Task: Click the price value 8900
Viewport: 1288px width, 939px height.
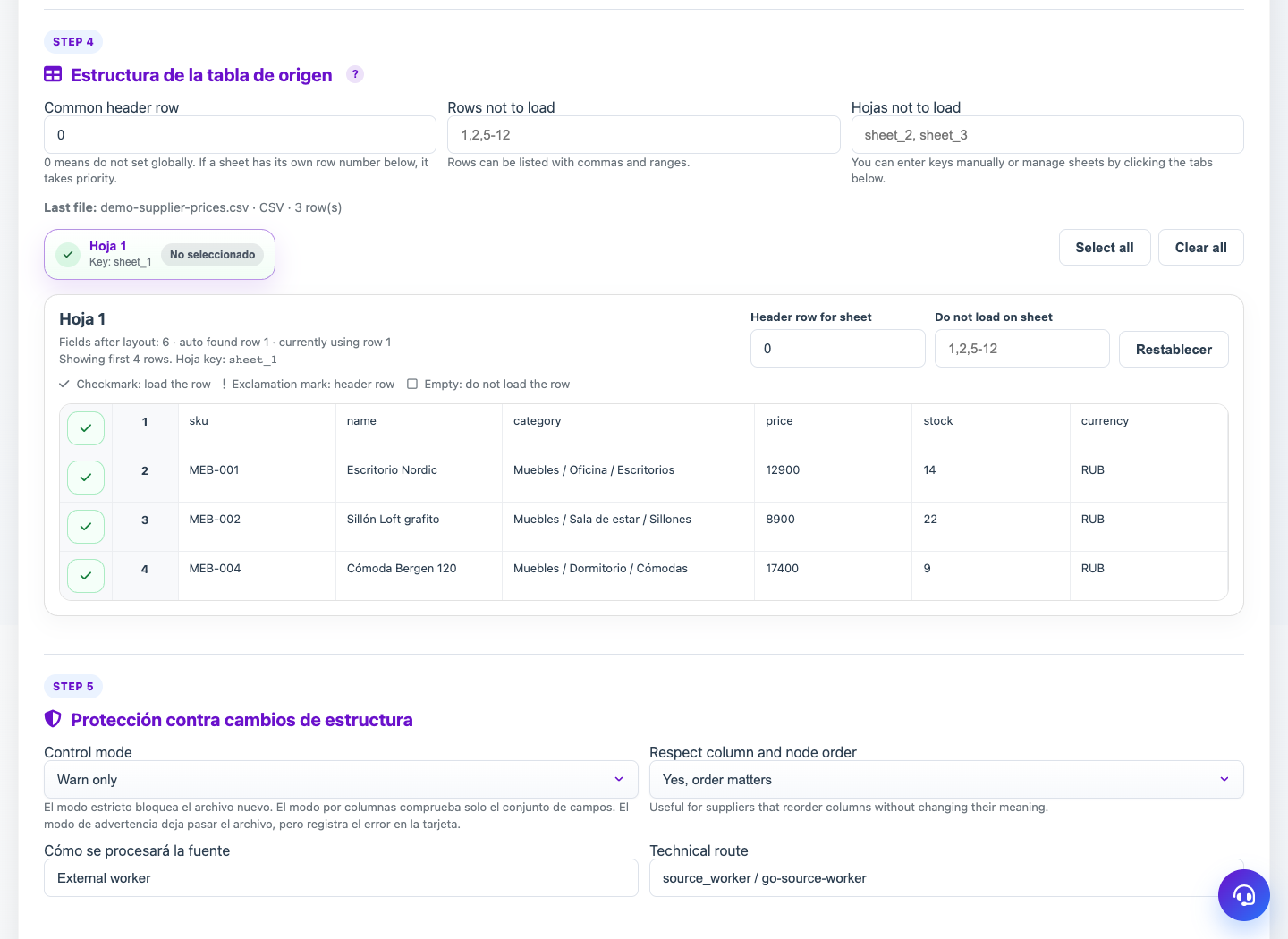Action: pos(780,520)
